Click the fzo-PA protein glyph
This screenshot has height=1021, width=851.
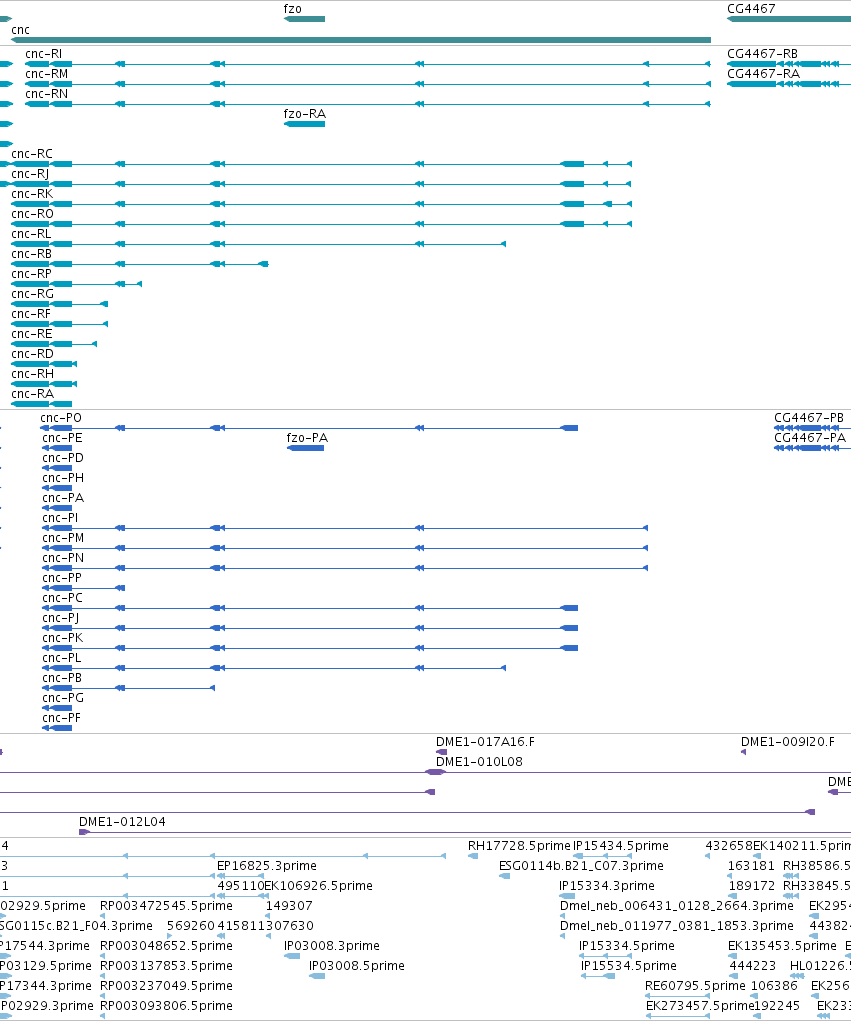(305, 448)
